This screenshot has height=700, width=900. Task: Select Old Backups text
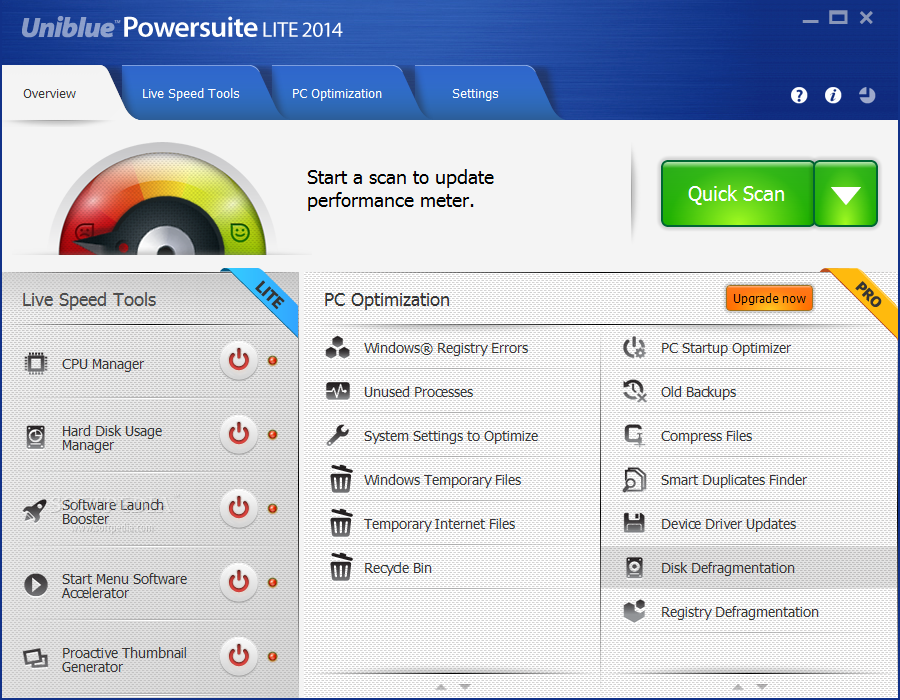[x=699, y=392]
